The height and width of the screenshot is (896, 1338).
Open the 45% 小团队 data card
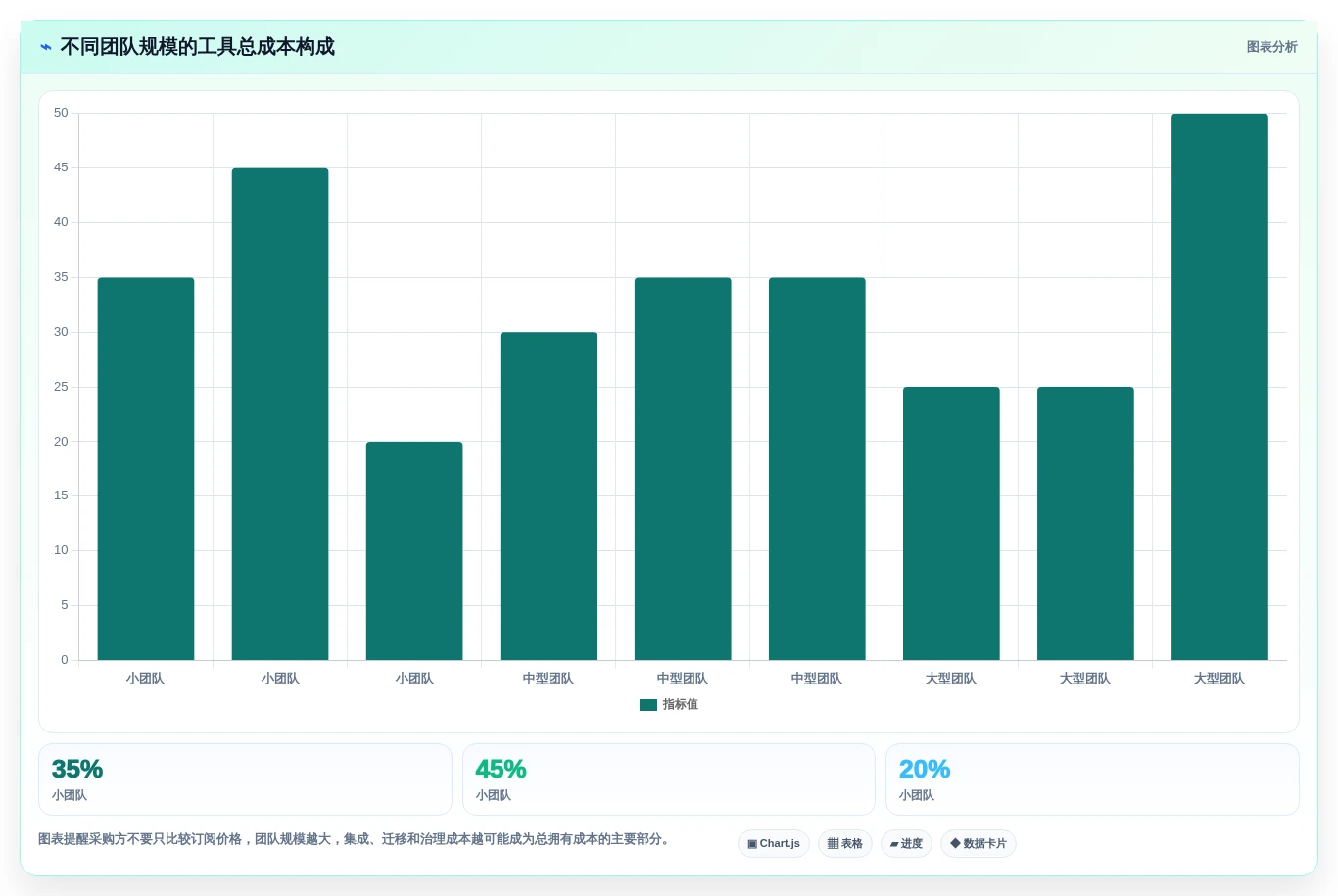click(668, 779)
